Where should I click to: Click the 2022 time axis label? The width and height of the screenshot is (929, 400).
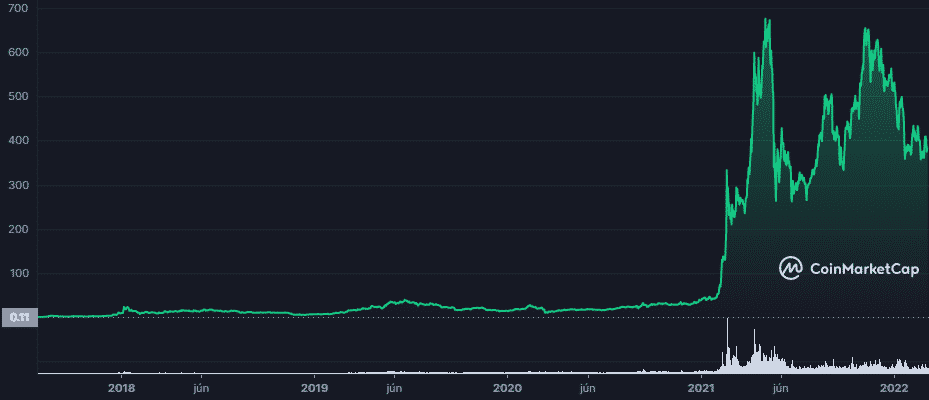(893, 387)
